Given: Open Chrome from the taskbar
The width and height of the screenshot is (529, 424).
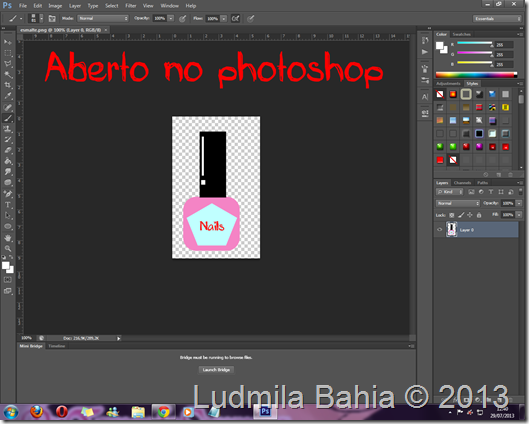Looking at the screenshot, I should pyautogui.click(x=164, y=412).
